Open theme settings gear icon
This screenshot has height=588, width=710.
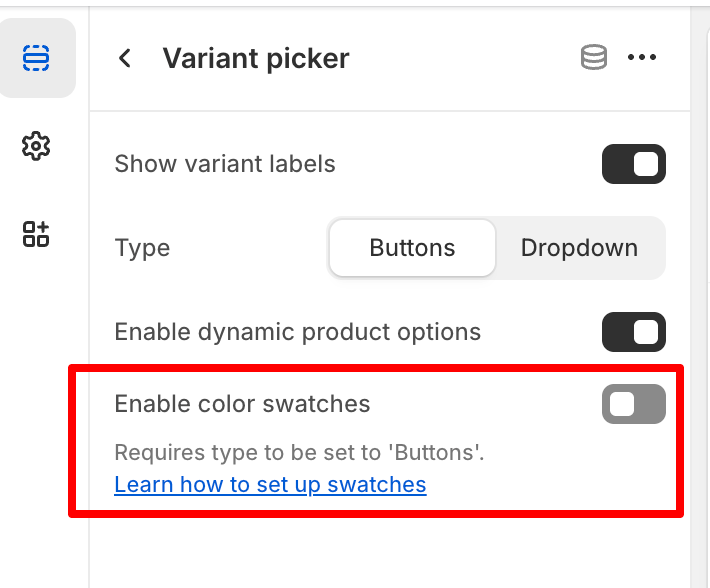point(36,146)
